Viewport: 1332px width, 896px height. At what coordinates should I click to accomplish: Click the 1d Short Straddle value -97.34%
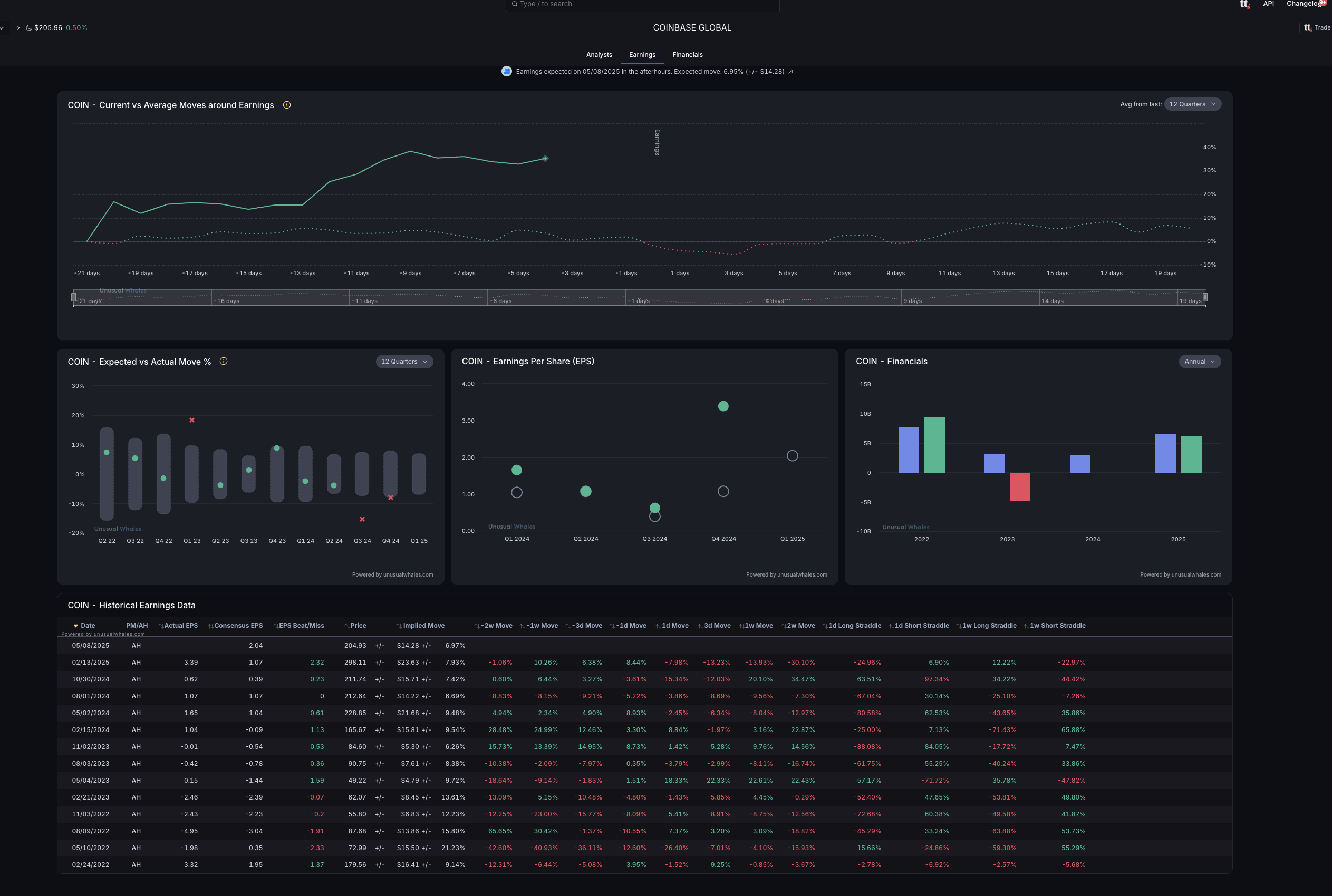point(935,679)
